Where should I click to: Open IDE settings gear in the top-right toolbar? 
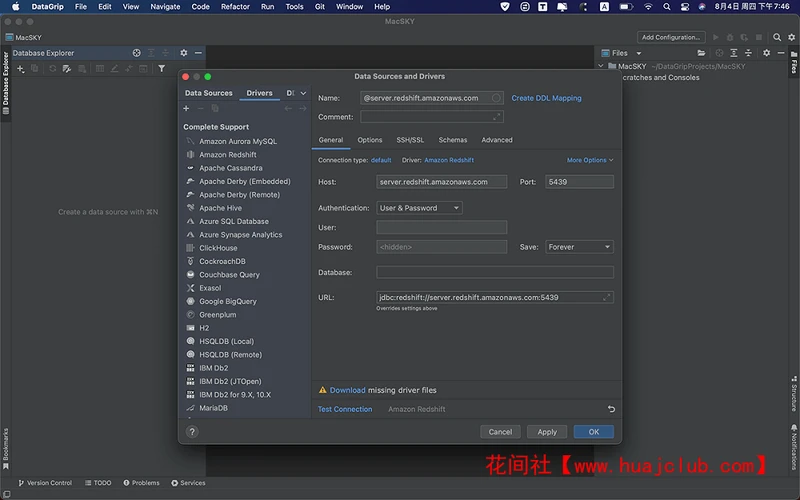(x=791, y=37)
